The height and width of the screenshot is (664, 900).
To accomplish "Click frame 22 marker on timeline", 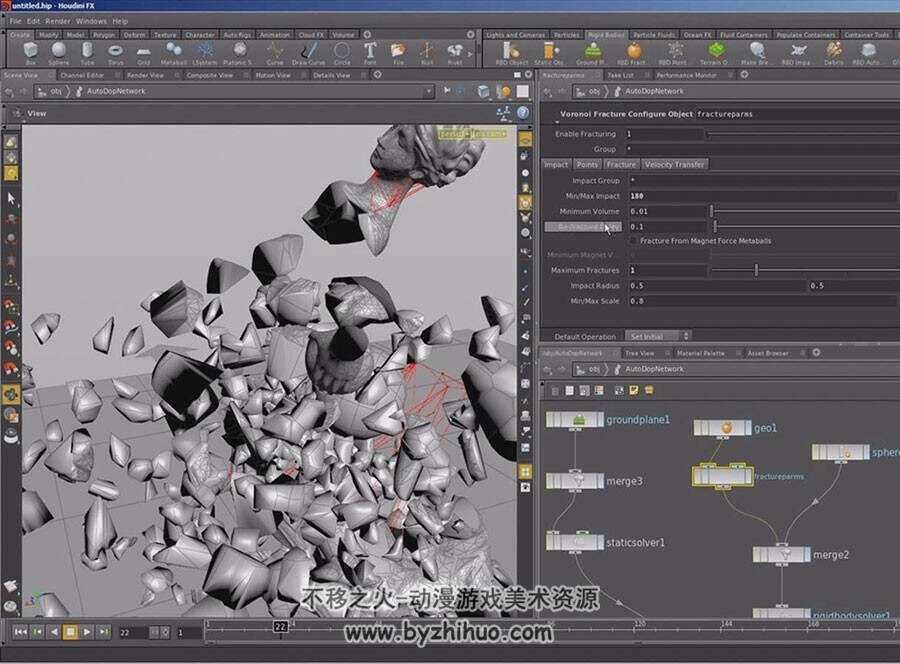I will tap(281, 627).
